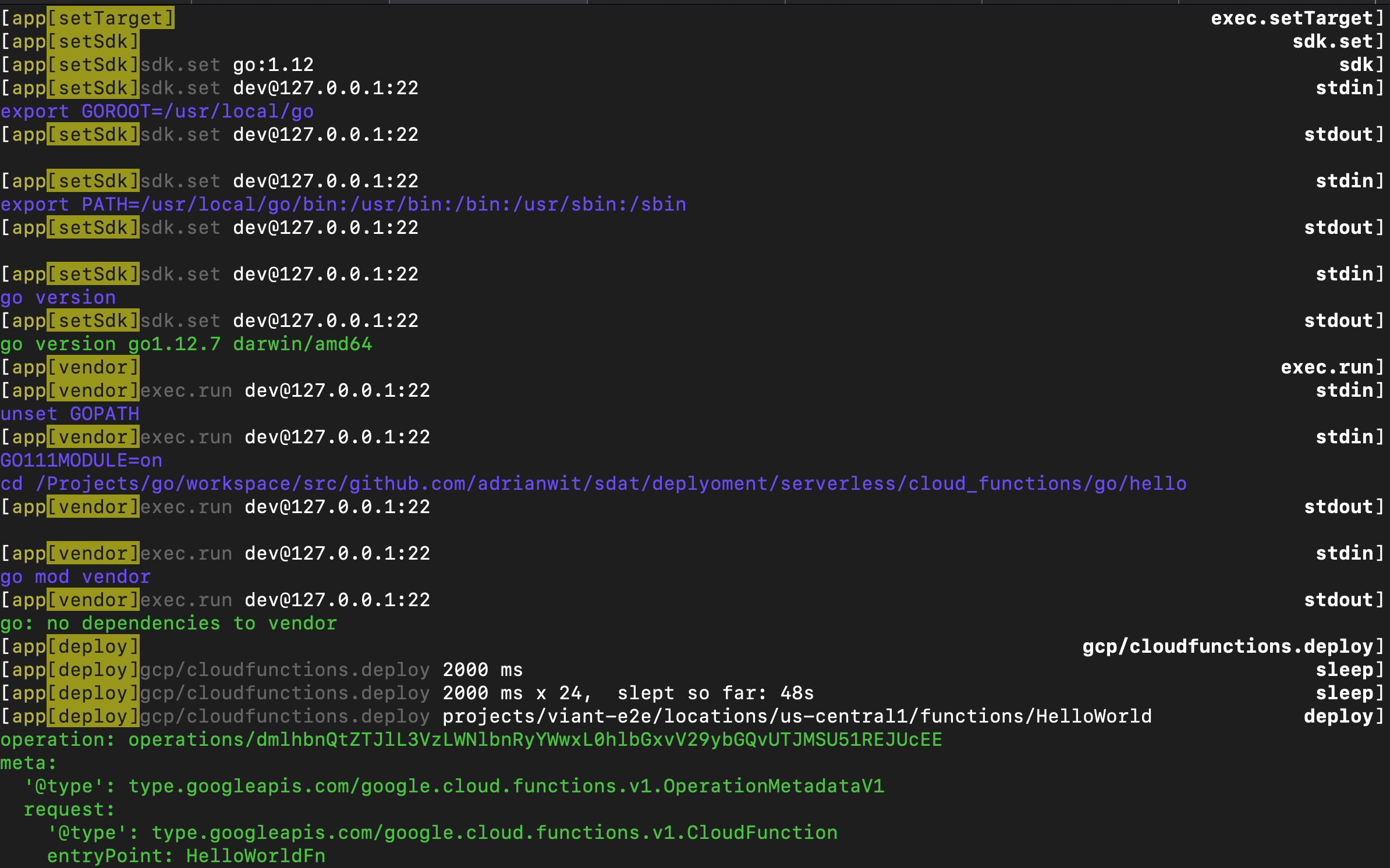Switch to the active terminal tab at top

489,5
